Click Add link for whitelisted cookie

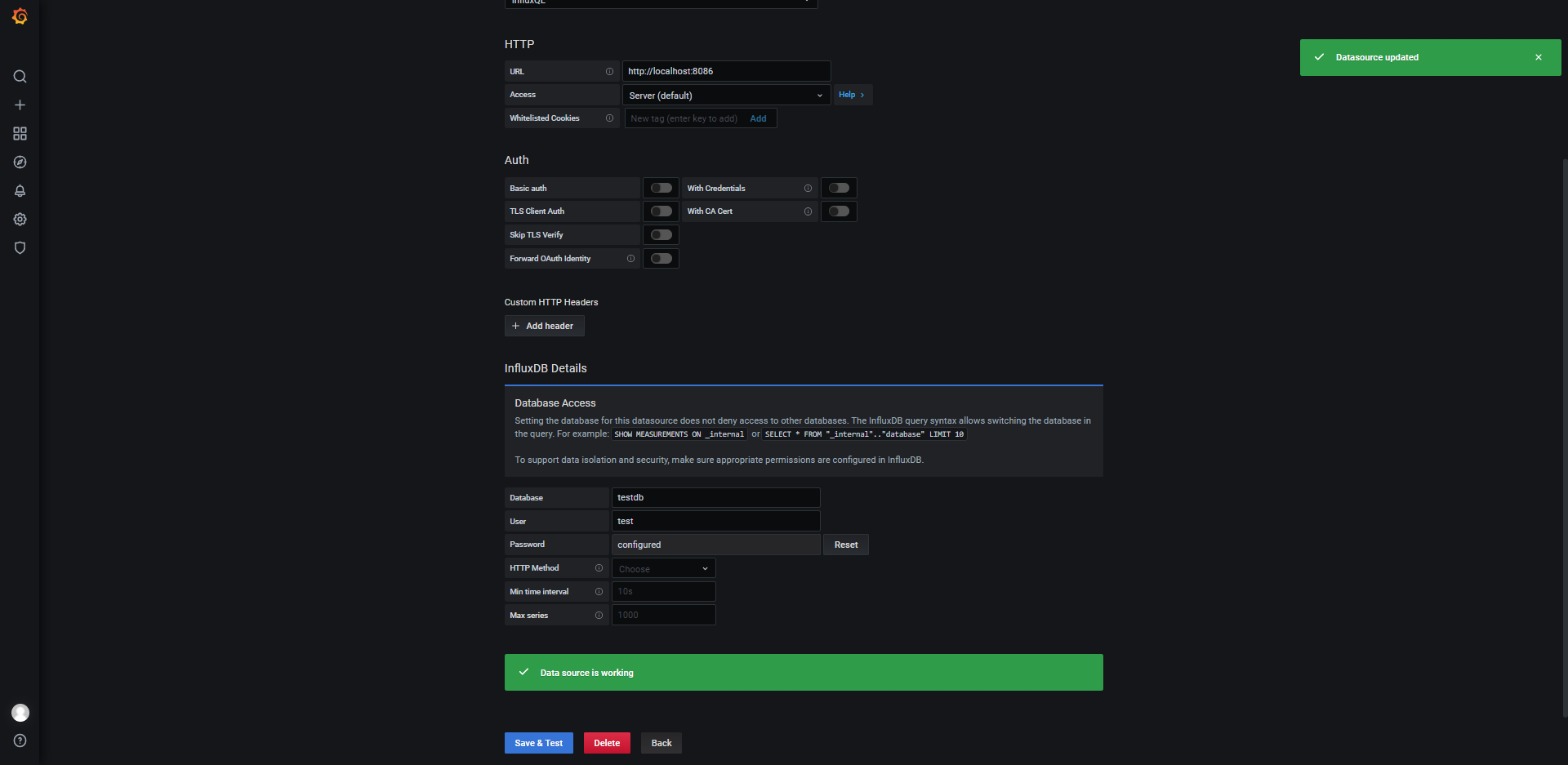pyautogui.click(x=758, y=118)
